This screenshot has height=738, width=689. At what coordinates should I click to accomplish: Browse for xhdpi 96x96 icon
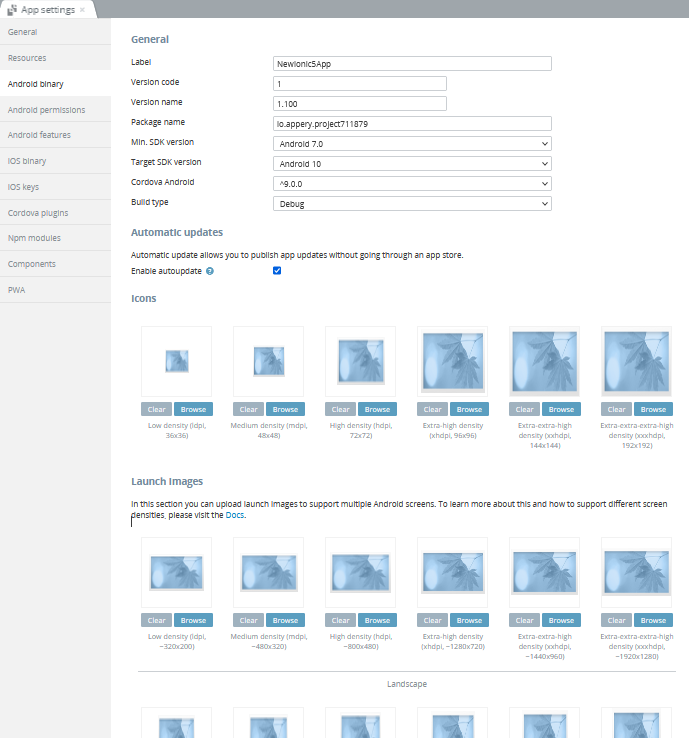(469, 409)
